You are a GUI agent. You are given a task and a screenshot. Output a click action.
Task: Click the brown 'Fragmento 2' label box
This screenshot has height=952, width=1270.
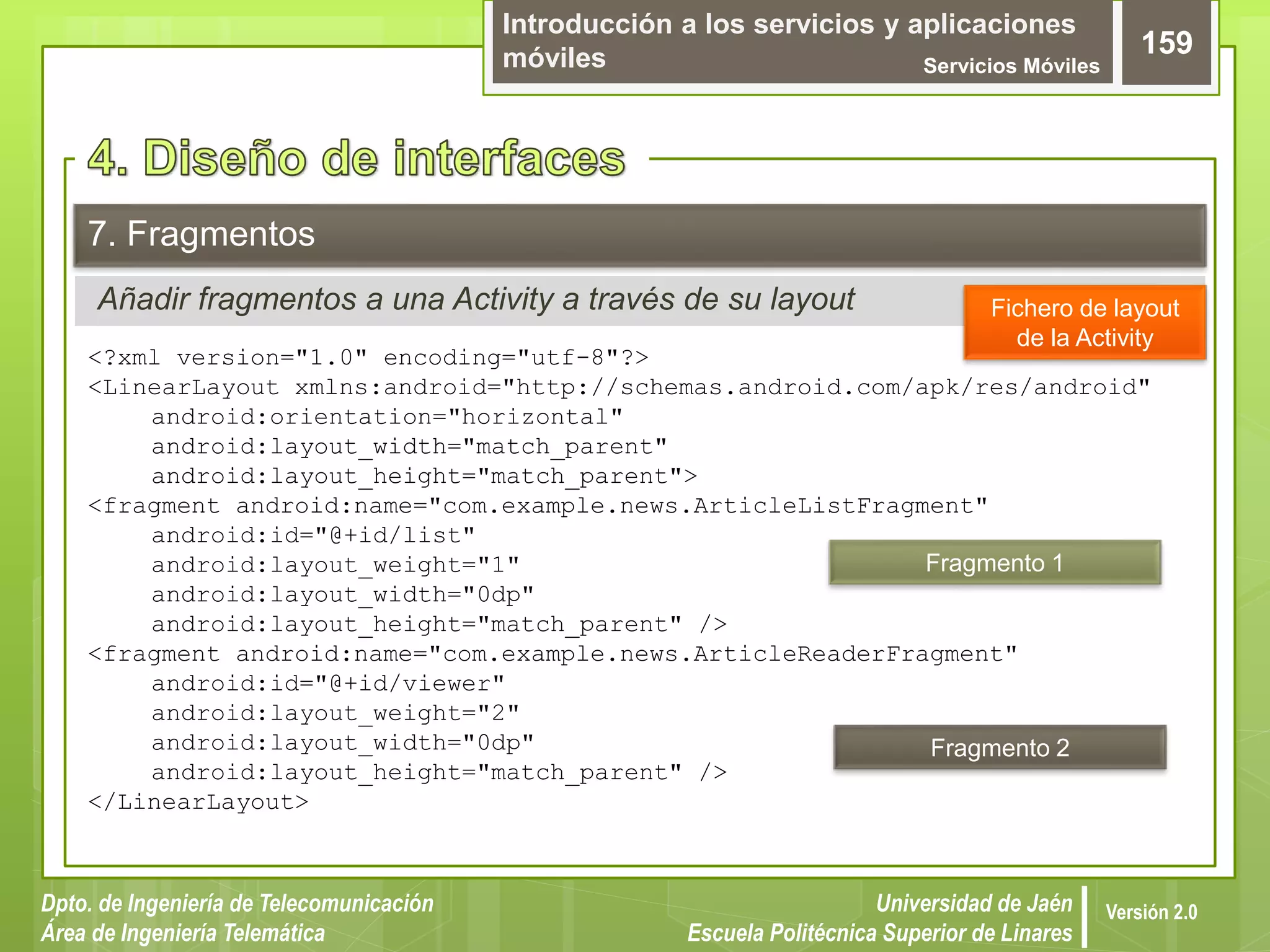[x=1000, y=747]
